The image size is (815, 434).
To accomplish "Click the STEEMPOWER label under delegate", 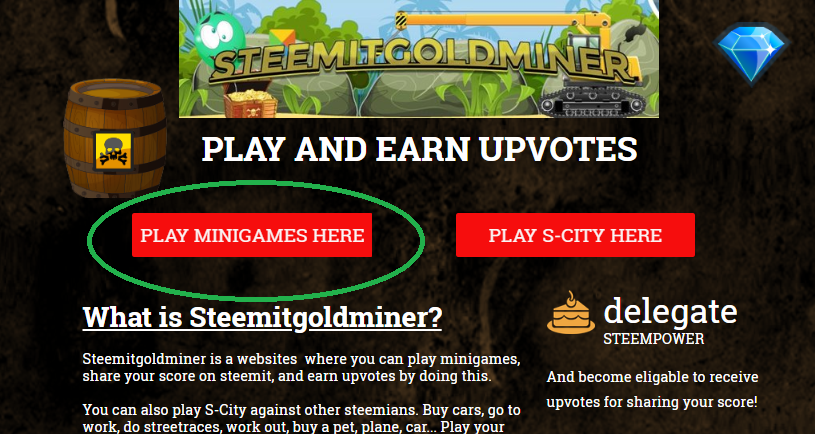I will (x=654, y=339).
